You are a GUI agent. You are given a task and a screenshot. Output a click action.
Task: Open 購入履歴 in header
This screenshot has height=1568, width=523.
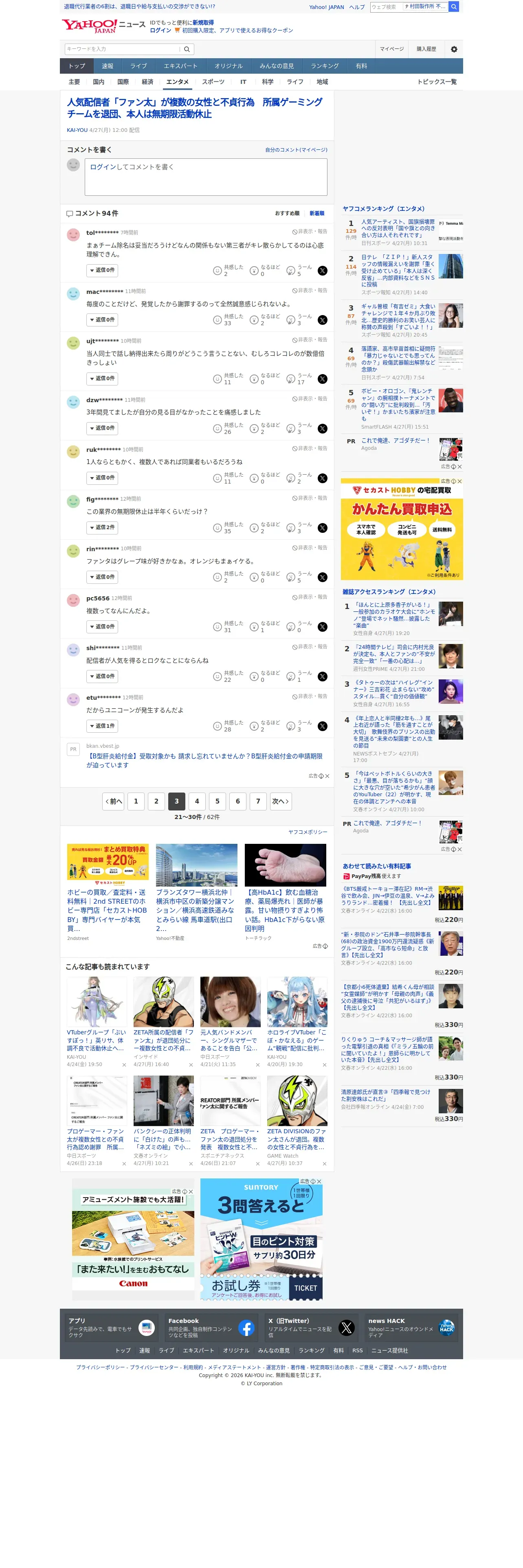point(426,49)
